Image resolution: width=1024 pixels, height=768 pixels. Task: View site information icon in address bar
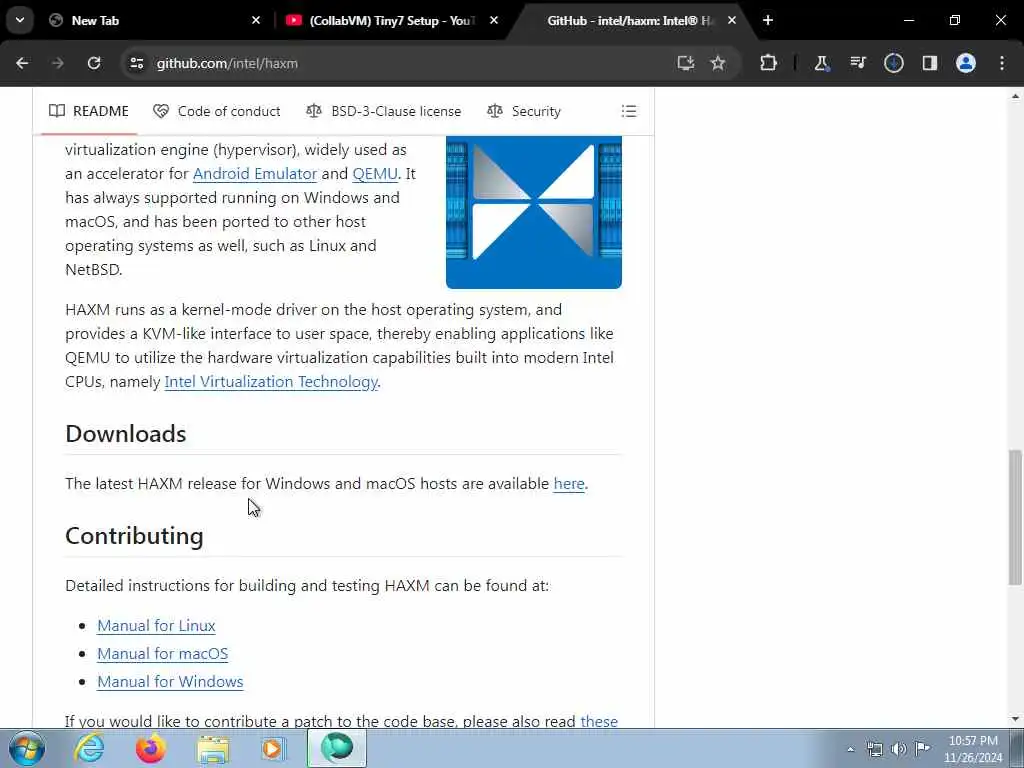(136, 63)
